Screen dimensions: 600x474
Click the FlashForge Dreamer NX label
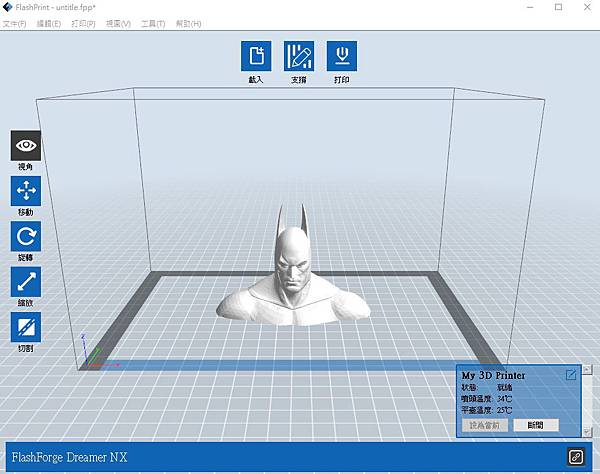(69, 457)
